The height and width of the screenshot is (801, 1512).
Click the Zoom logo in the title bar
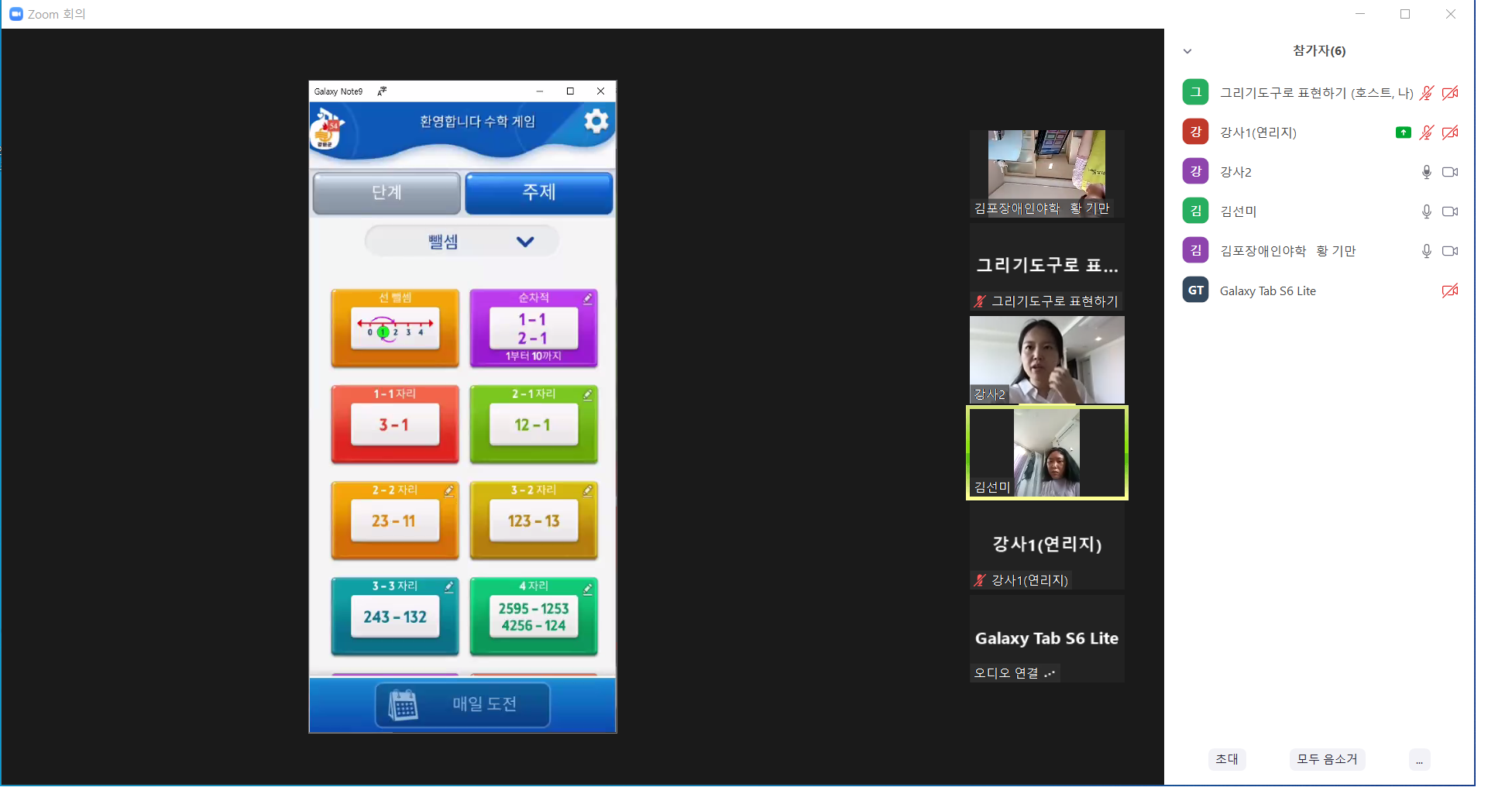point(15,14)
